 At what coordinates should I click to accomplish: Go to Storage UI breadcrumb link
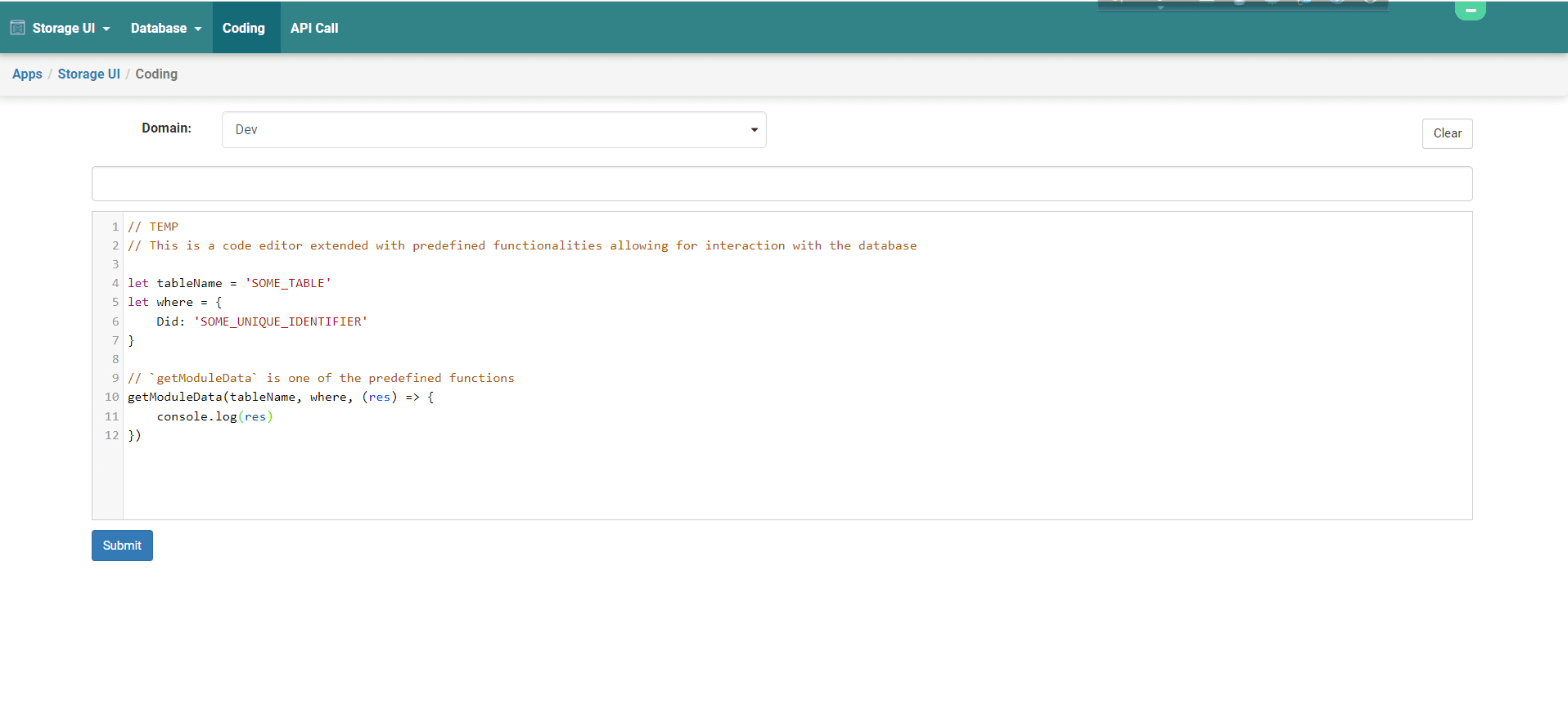(88, 74)
